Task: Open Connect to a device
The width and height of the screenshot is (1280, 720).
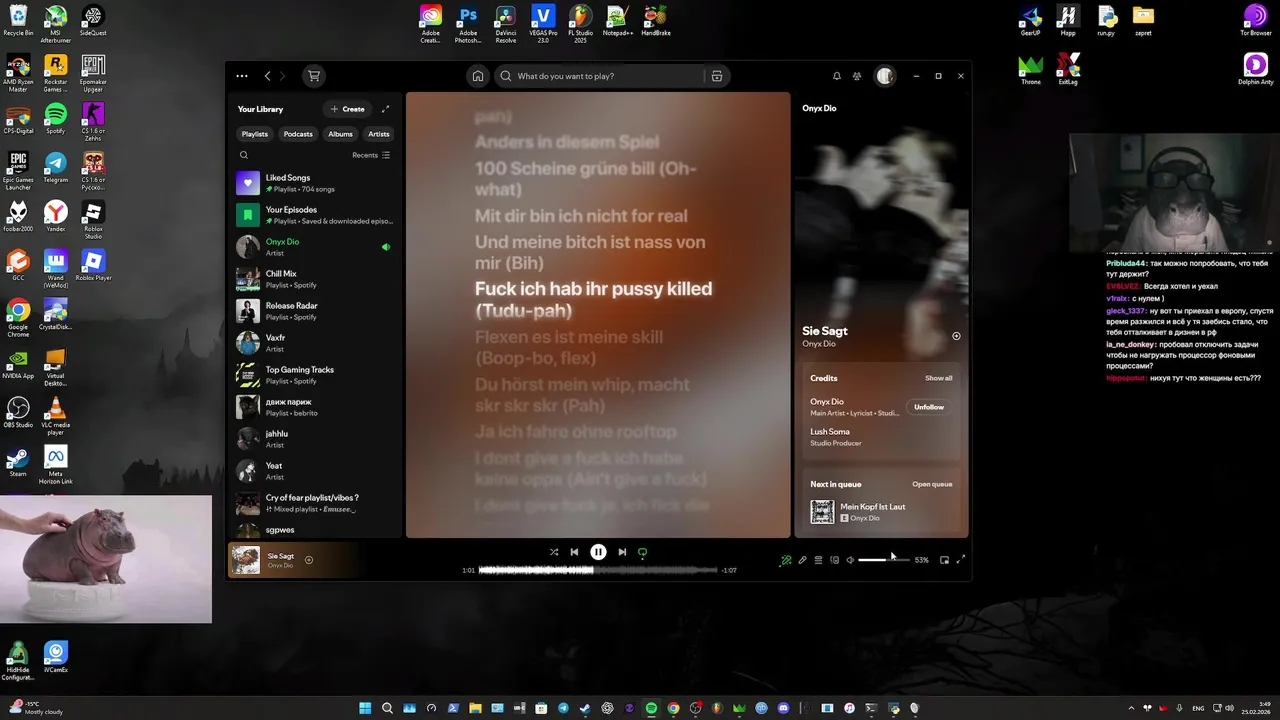Action: tap(834, 560)
